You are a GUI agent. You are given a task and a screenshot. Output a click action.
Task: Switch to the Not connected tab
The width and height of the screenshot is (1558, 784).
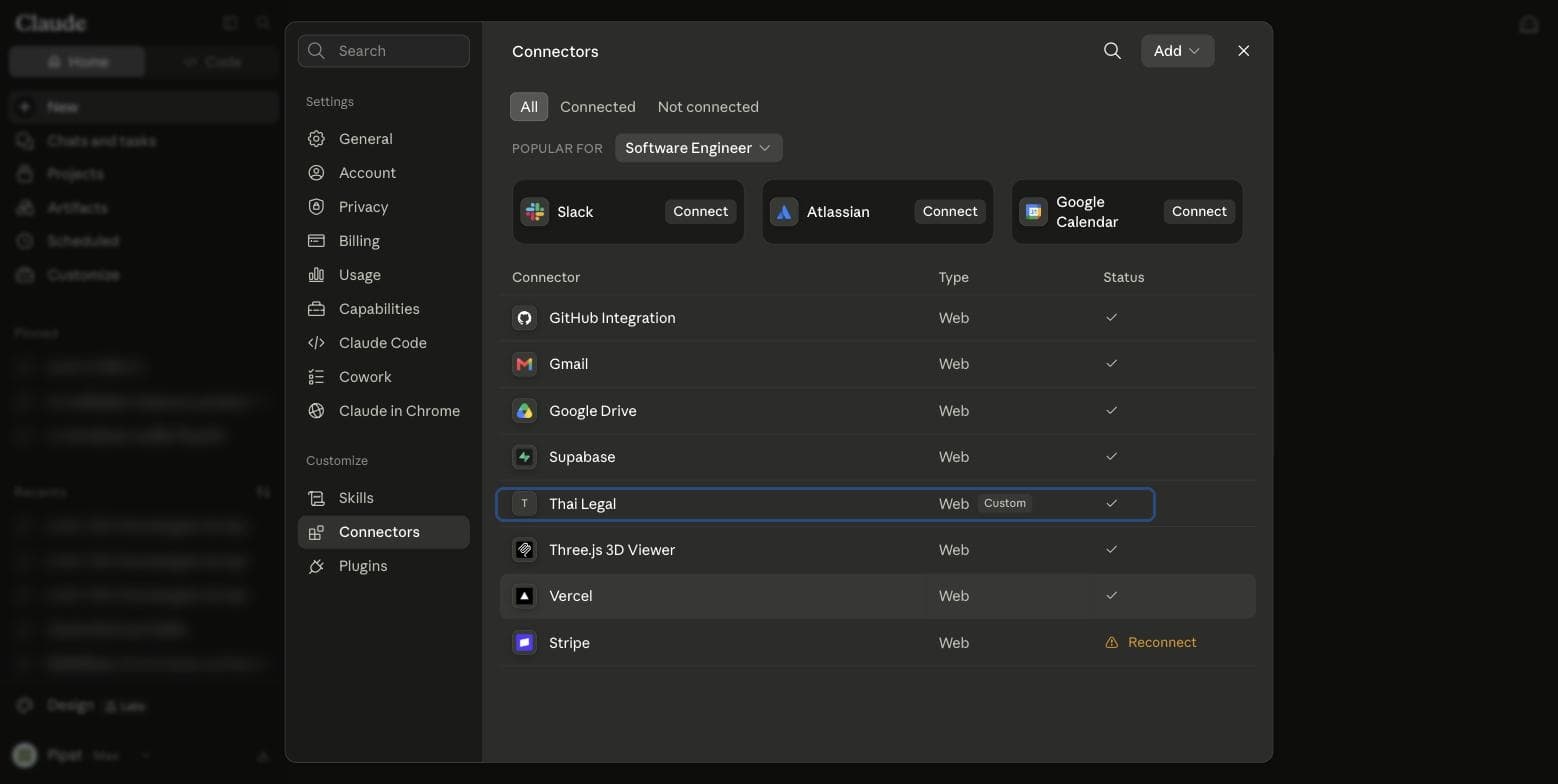pos(708,107)
